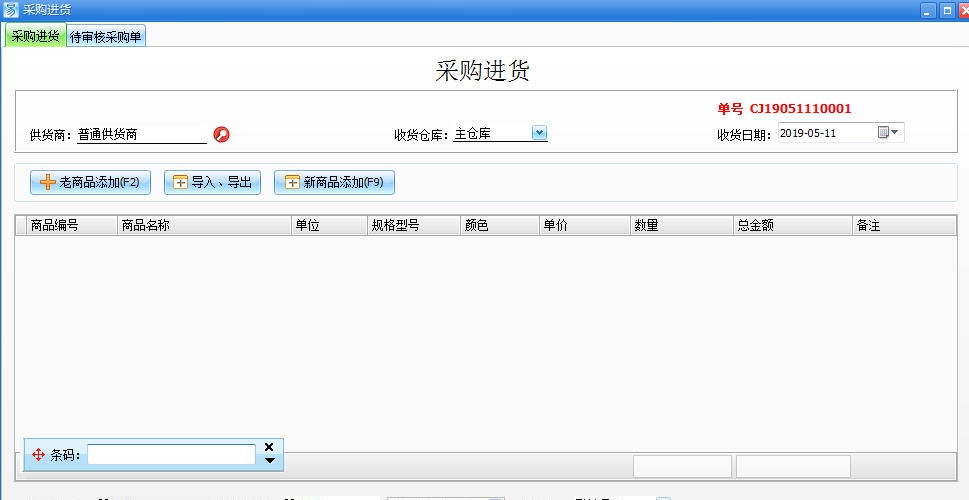Click the 条码 barcode input box

[x=171, y=455]
